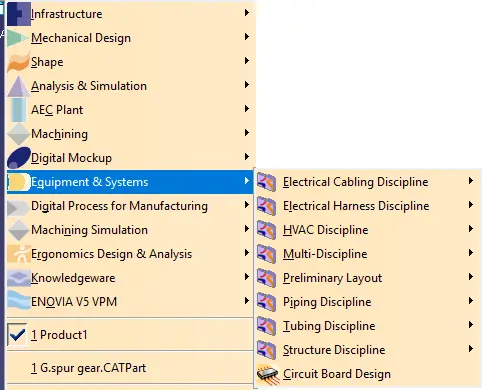Select the Tubing Discipline entry
Image resolution: width=482 pixels, height=390 pixels.
[368, 326]
